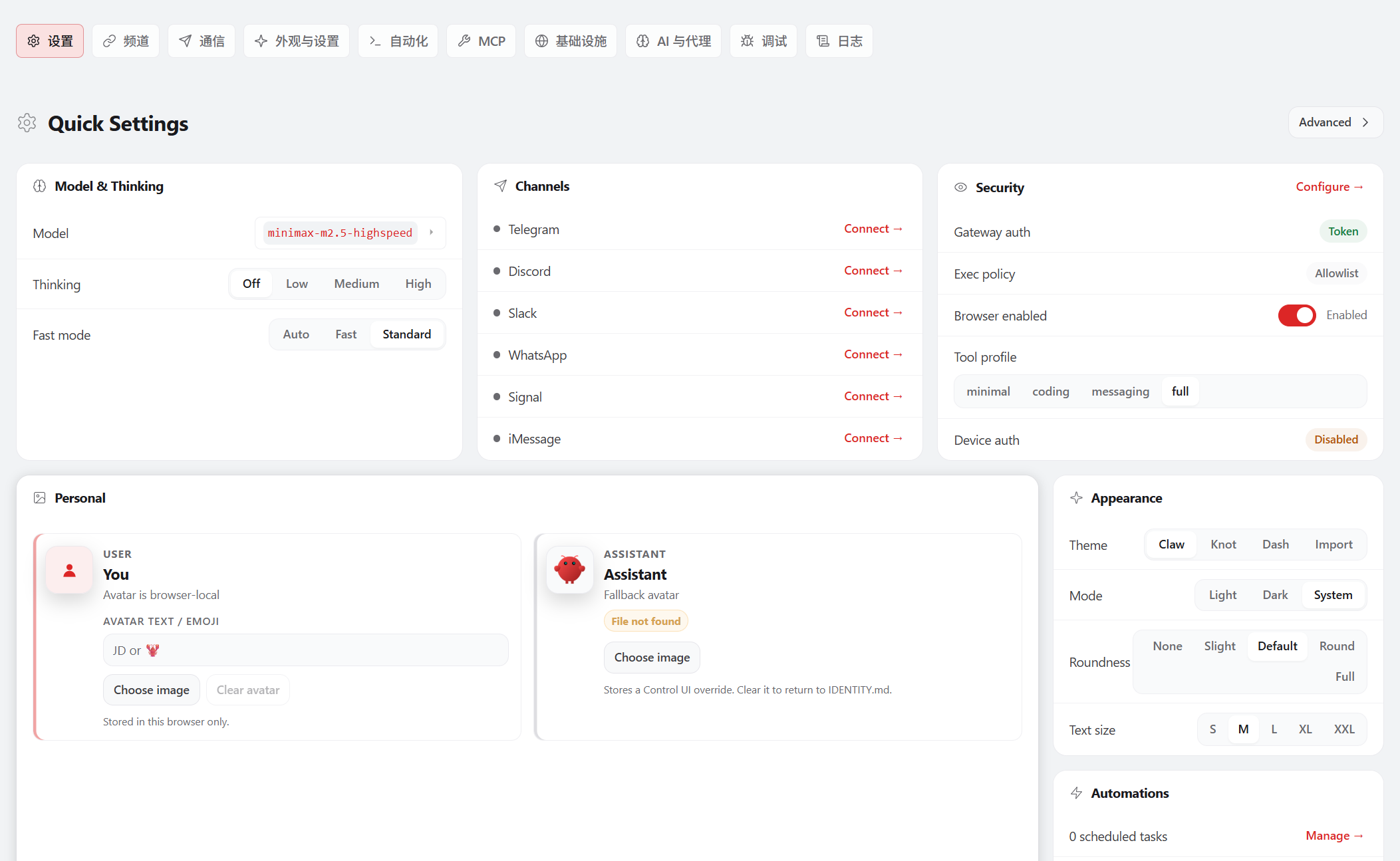1400x861 pixels.
Task: Set Thinking level to High
Action: click(418, 284)
